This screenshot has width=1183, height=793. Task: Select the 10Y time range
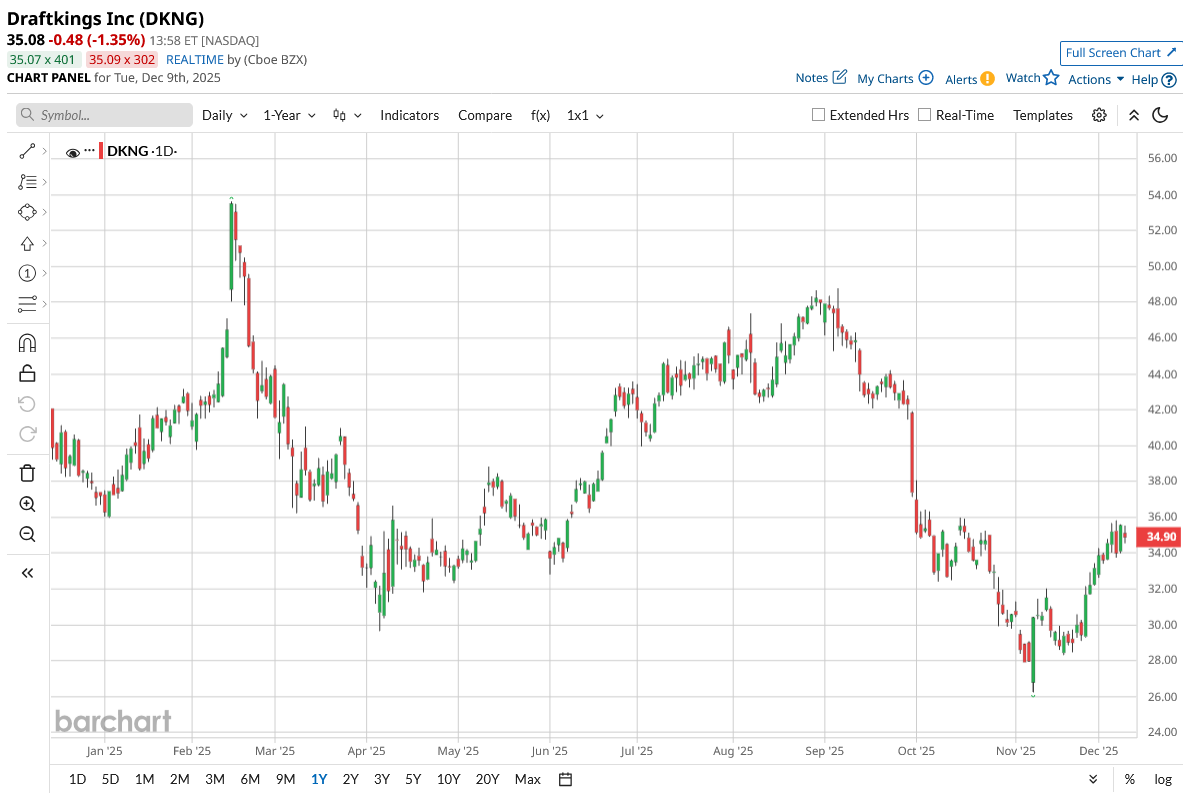tap(448, 779)
